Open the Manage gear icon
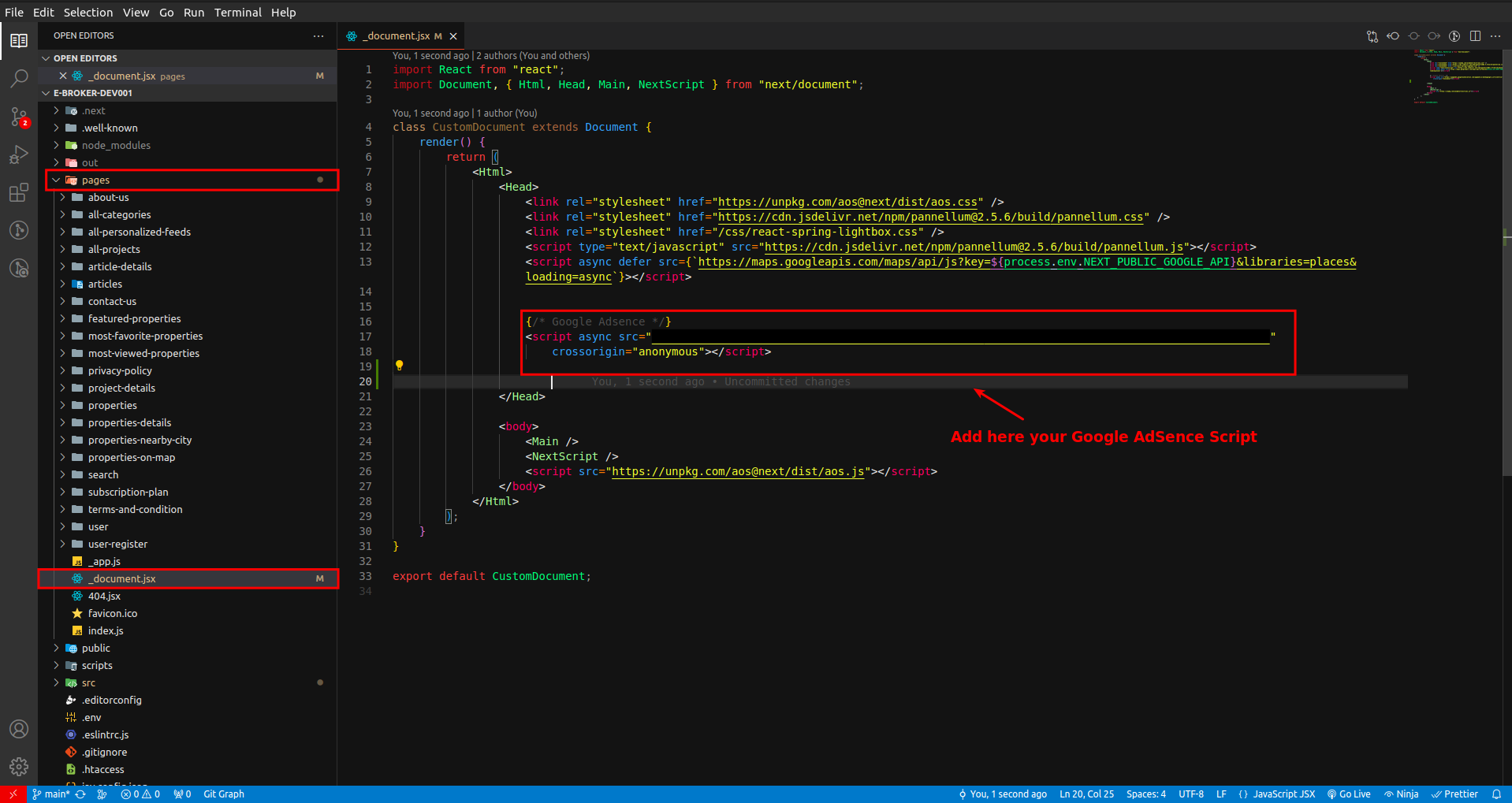 point(19,767)
